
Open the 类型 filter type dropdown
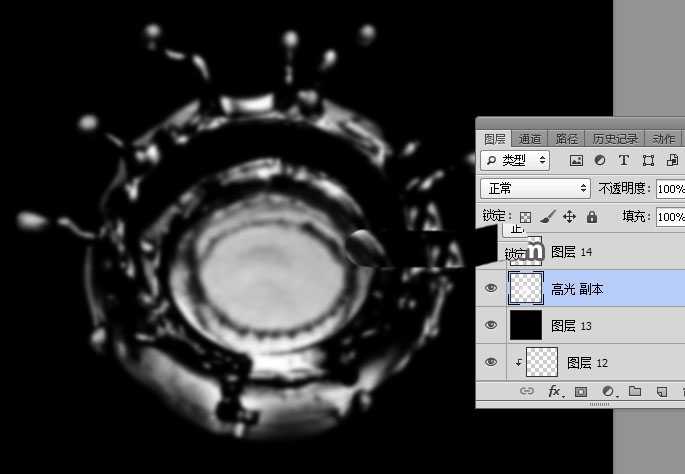pos(516,160)
